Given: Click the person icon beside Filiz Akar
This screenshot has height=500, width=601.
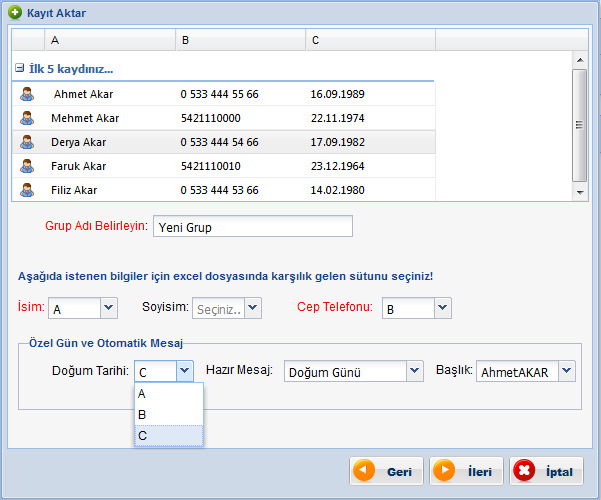Looking at the screenshot, I should [x=27, y=190].
